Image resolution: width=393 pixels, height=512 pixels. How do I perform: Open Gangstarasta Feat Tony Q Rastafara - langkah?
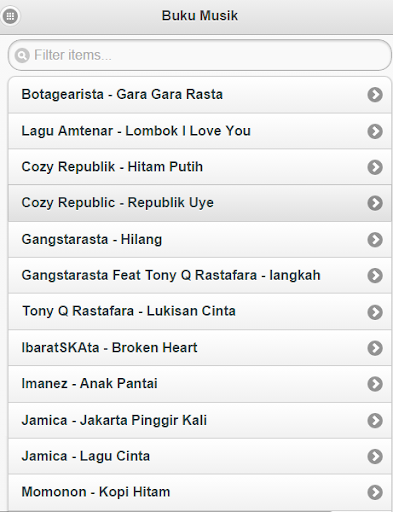coord(200,276)
